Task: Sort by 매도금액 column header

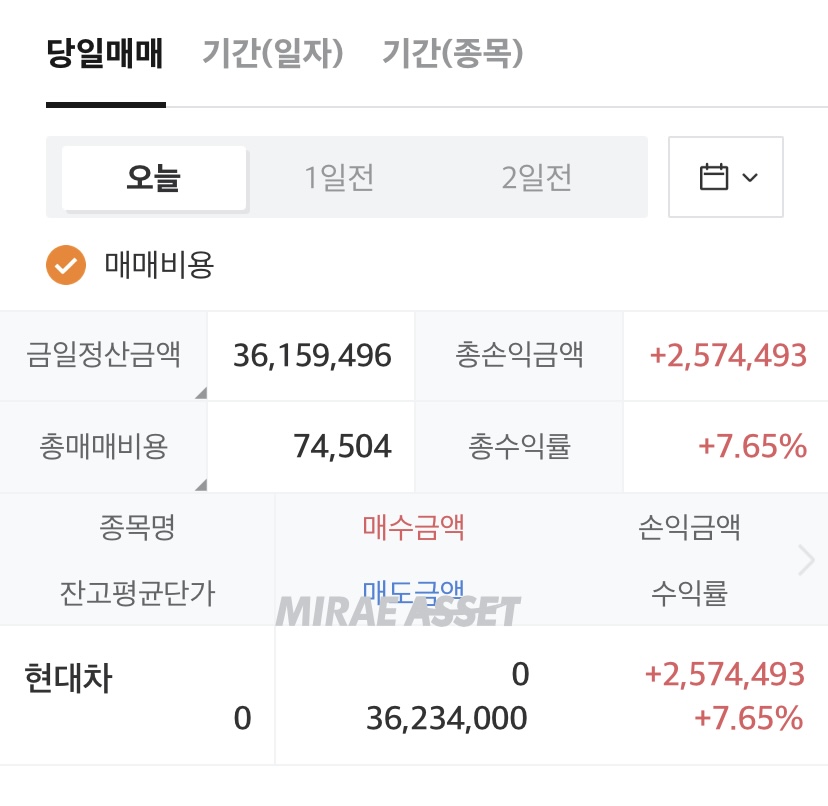Action: pos(413,592)
